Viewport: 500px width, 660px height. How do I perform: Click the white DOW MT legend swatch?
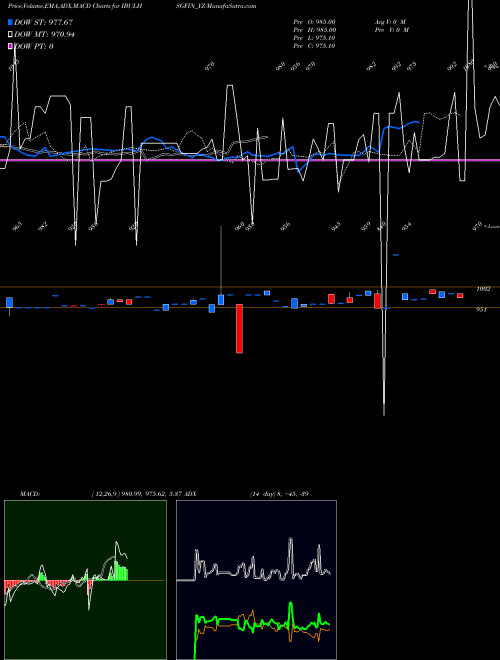10,35
